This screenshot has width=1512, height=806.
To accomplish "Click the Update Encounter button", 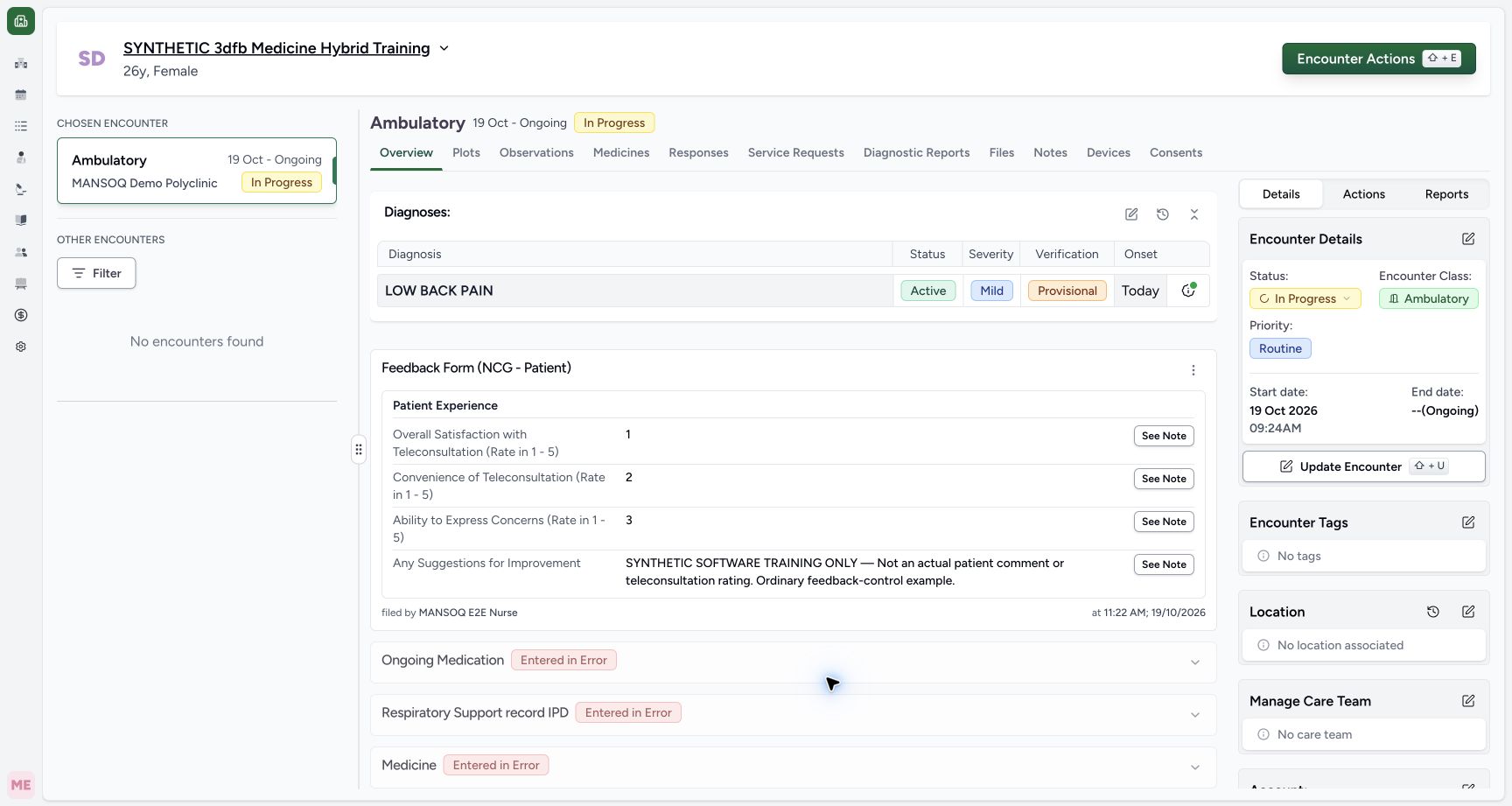I will click(x=1363, y=466).
